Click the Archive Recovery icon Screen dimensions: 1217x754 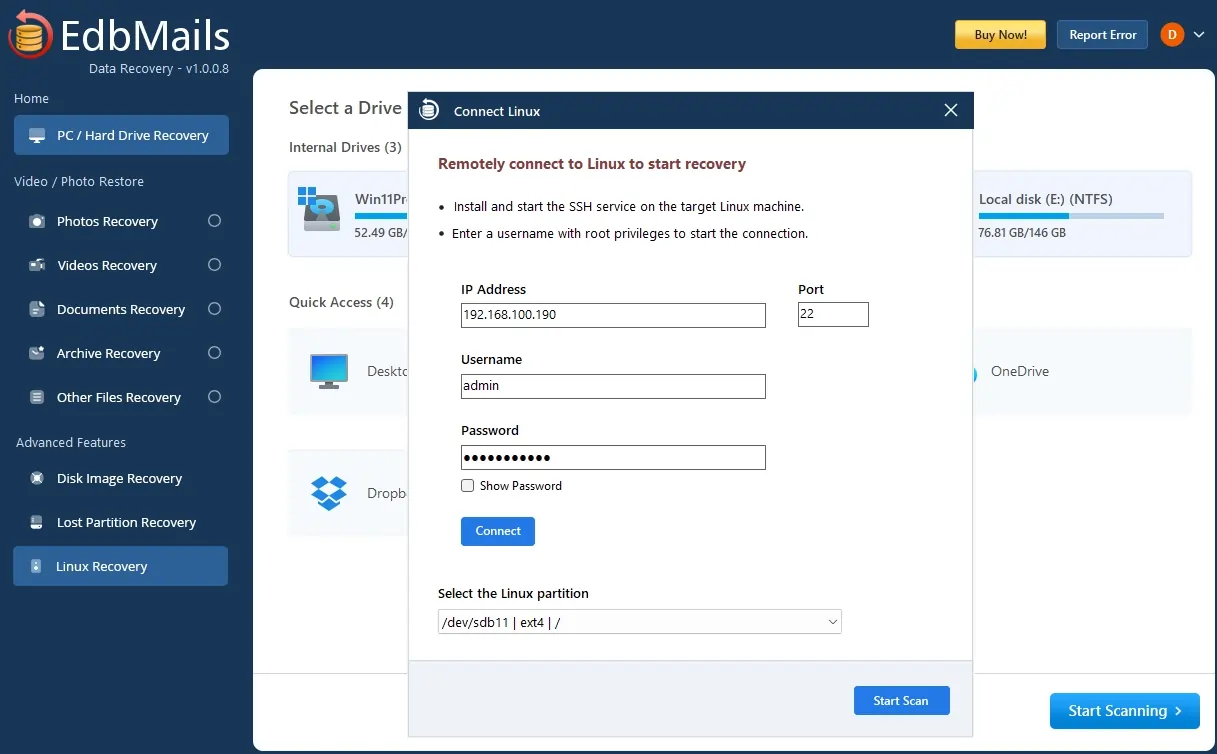37,353
